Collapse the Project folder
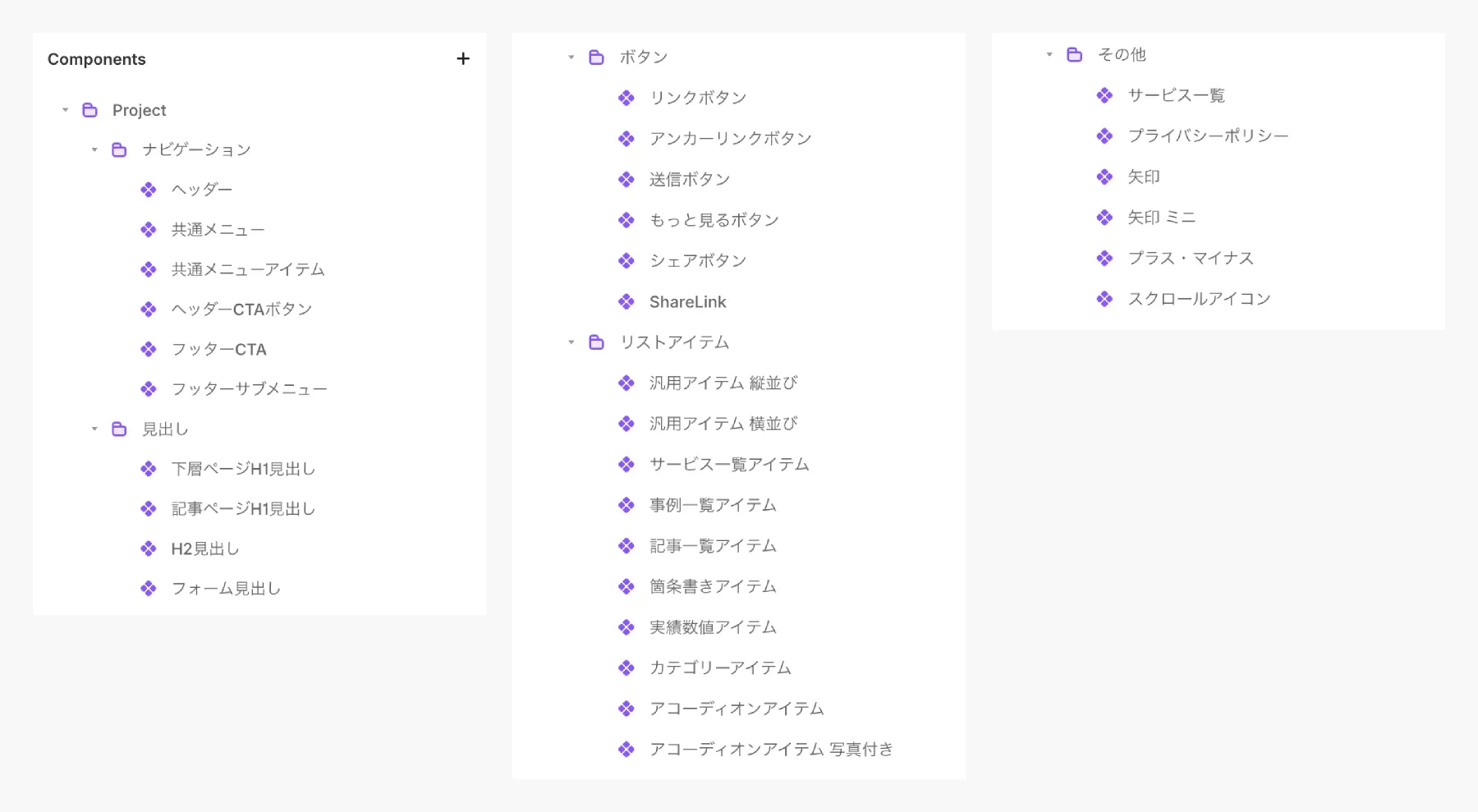This screenshot has height=812, width=1478. tap(66, 109)
